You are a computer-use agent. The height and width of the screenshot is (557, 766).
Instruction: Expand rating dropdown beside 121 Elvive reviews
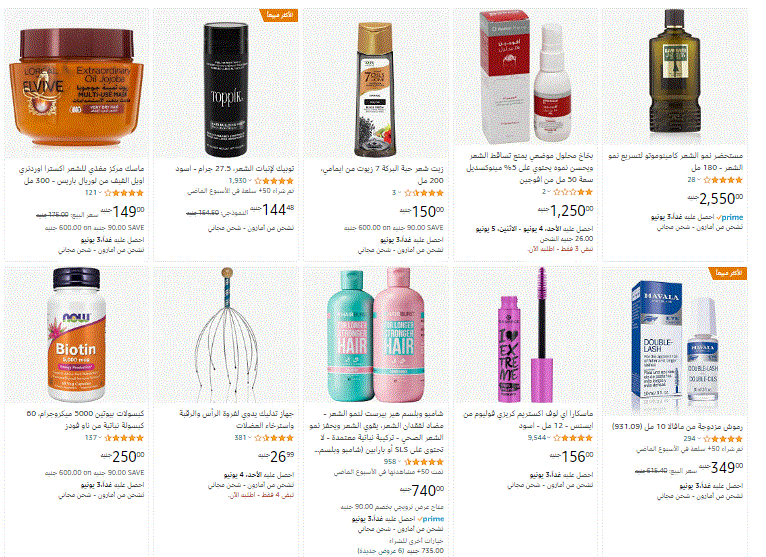pos(100,193)
